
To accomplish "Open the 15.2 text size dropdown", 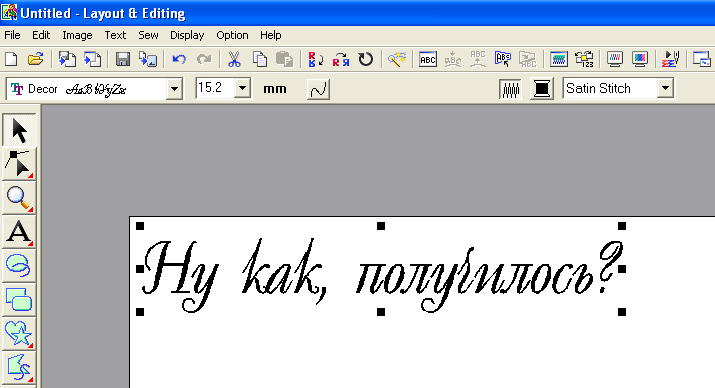I will [243, 88].
